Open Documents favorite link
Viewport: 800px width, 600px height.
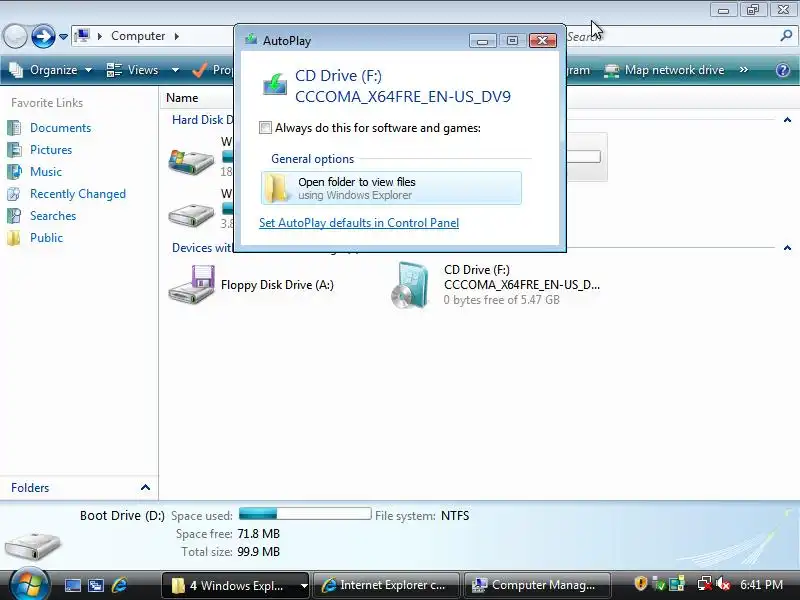pyautogui.click(x=61, y=128)
